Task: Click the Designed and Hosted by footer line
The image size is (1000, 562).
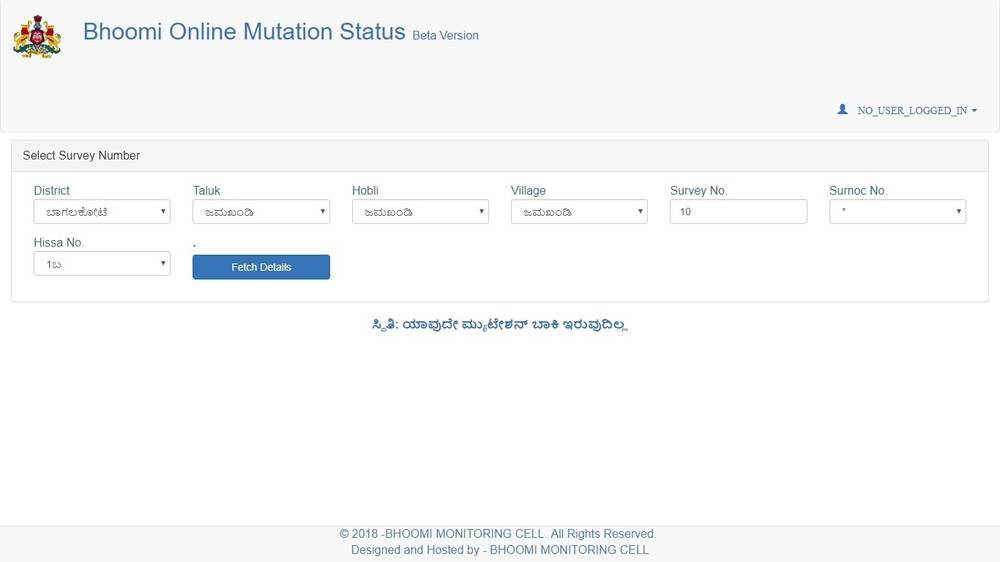Action: 499,550
